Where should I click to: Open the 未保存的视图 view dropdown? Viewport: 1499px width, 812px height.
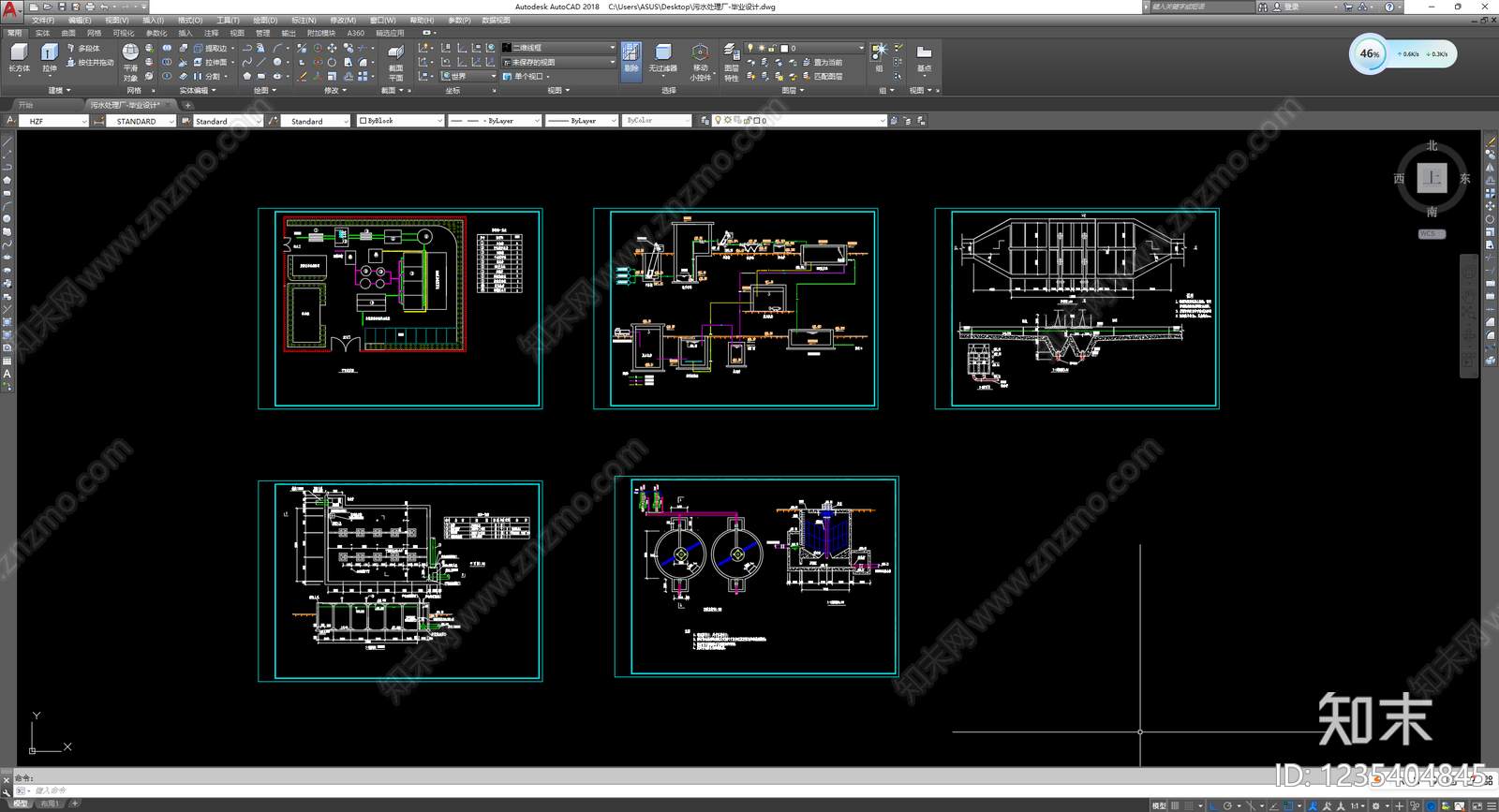558,62
